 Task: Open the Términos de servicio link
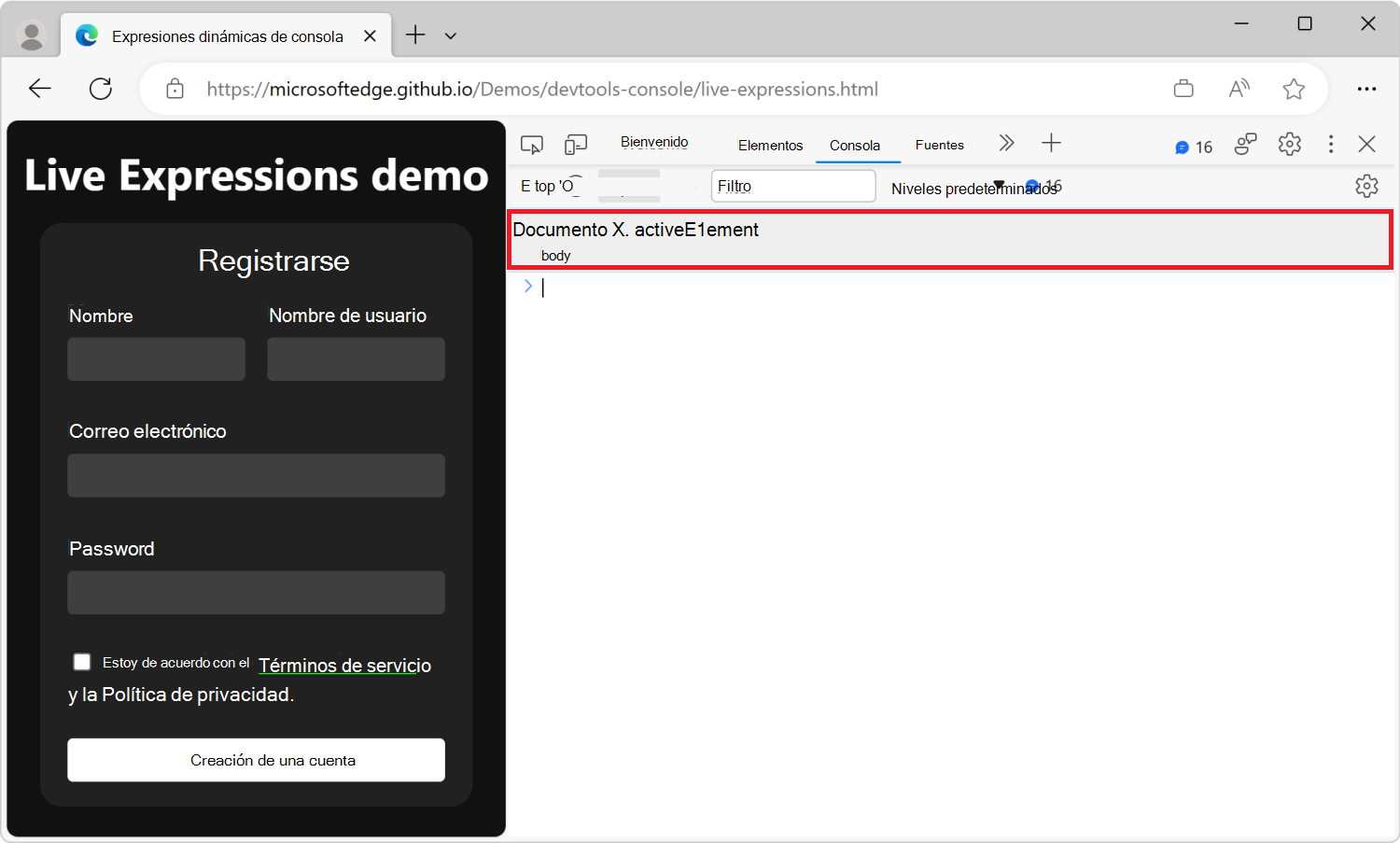point(344,666)
